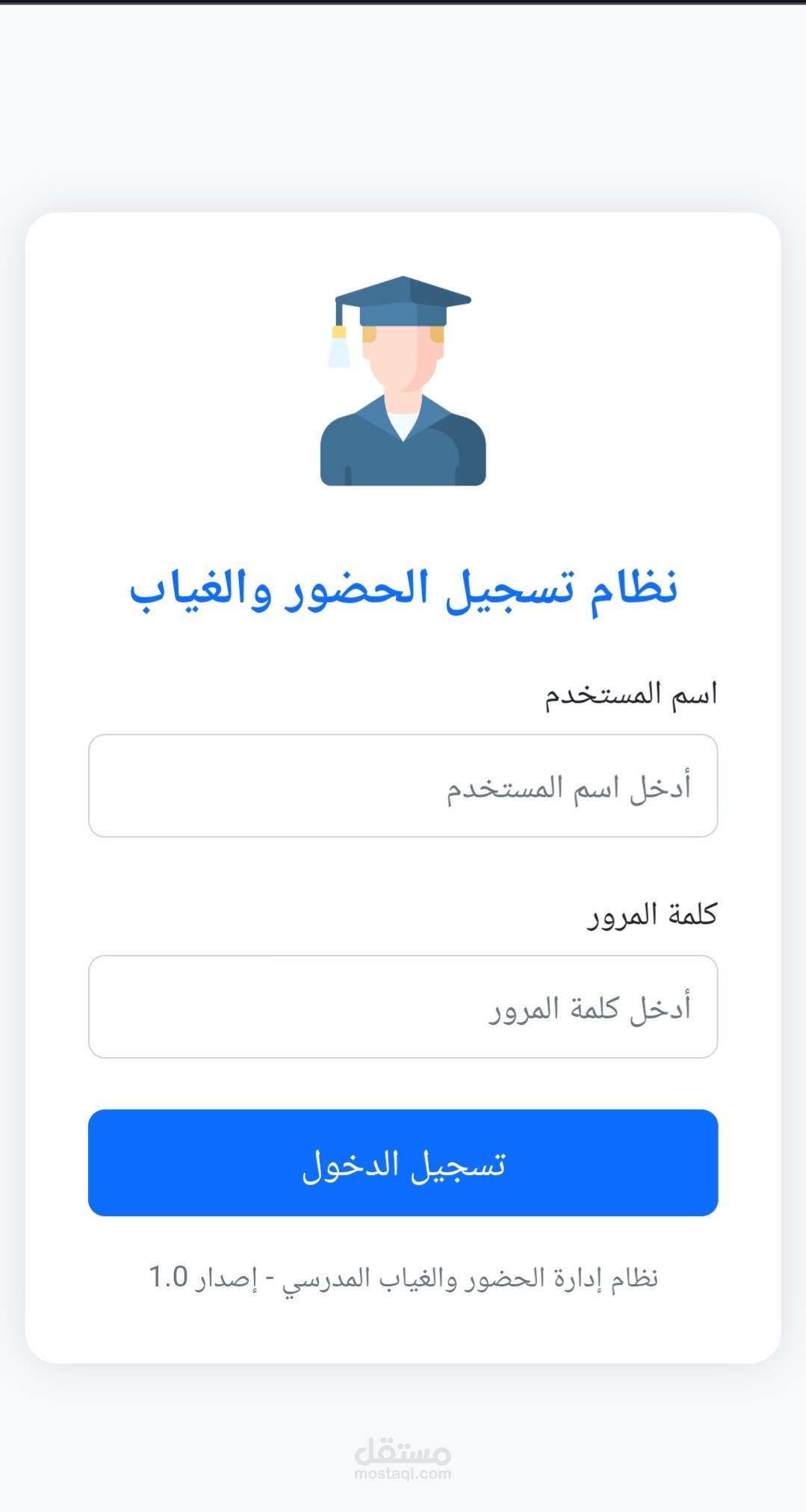Click the كلمة المرور field label

coord(652,915)
